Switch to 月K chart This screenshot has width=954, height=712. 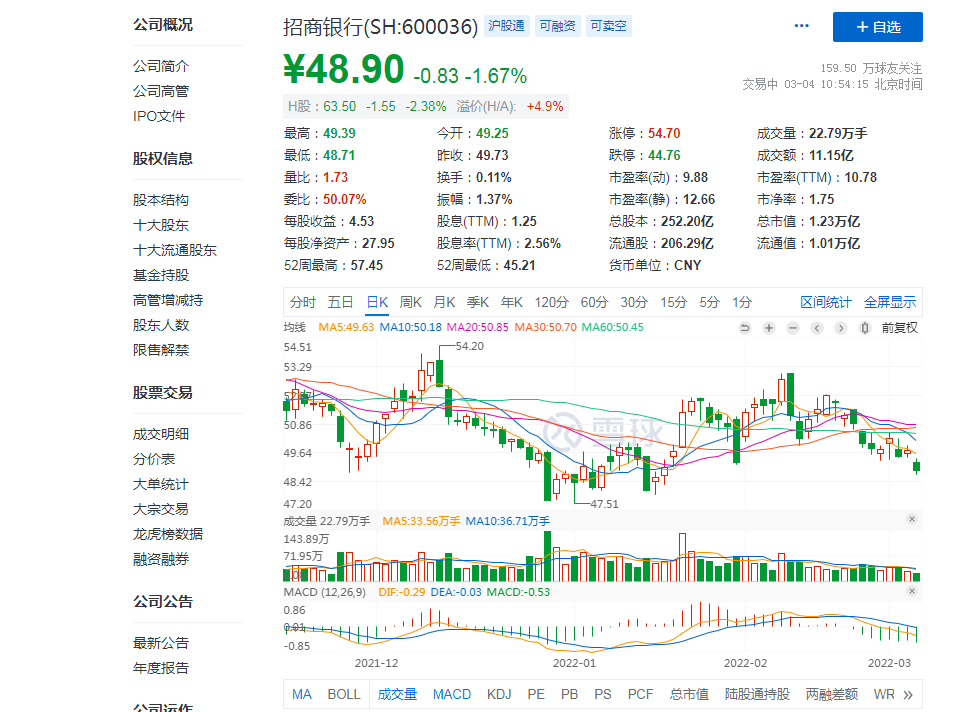pyautogui.click(x=444, y=302)
